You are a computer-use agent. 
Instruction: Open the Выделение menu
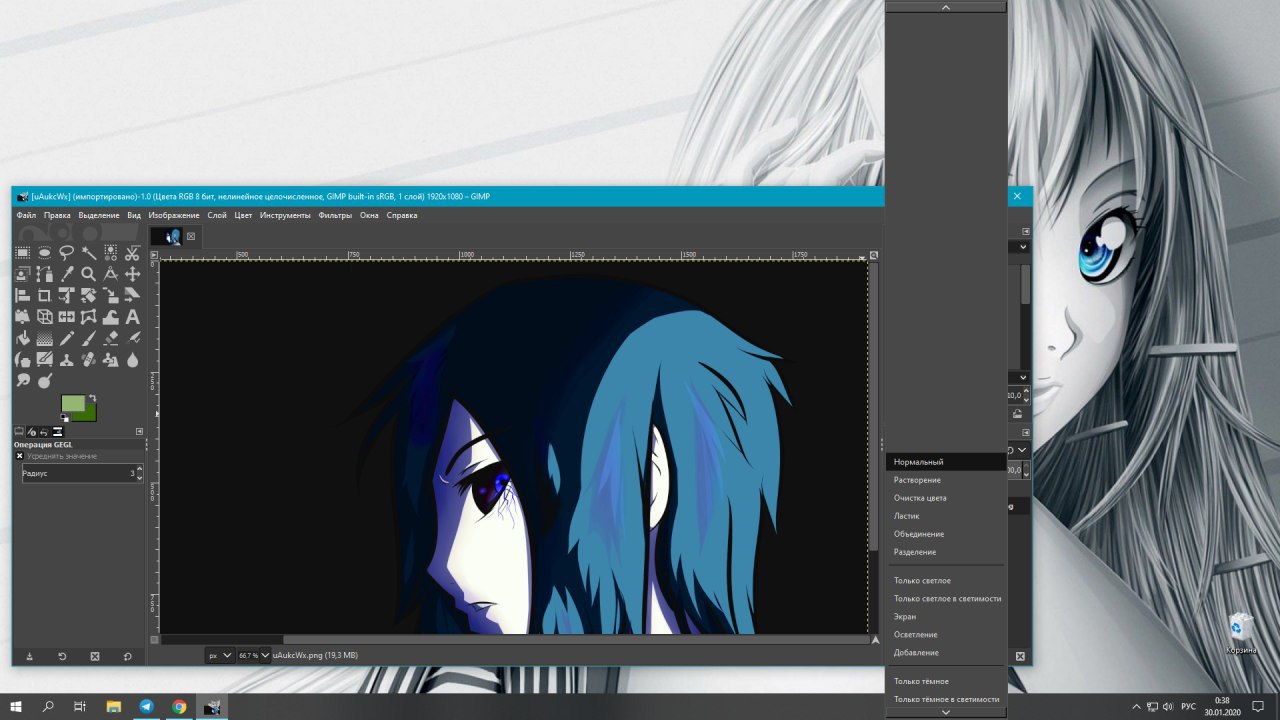99,215
